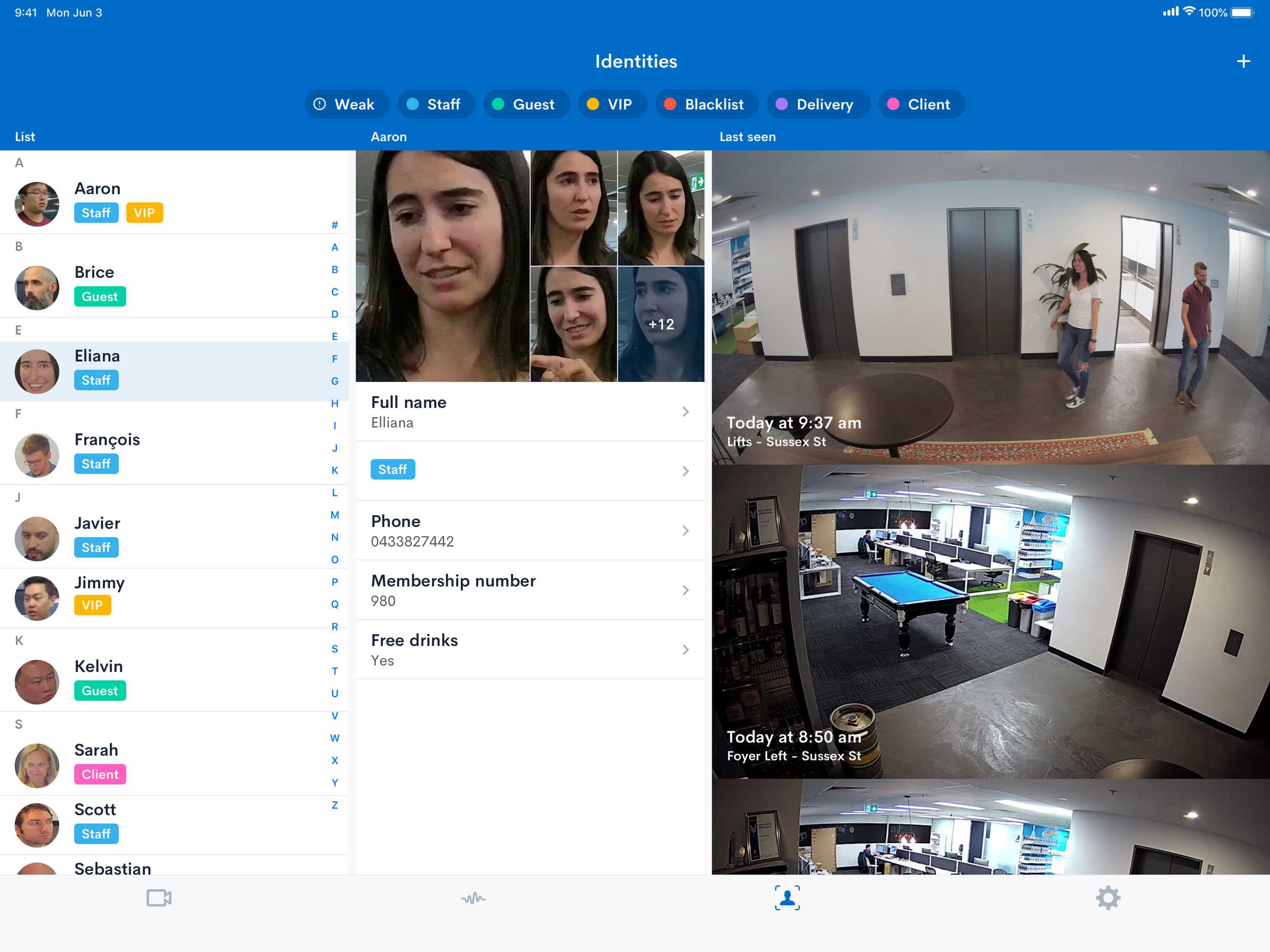Jump to letter B in index
The image size is (1270, 952).
pos(335,269)
